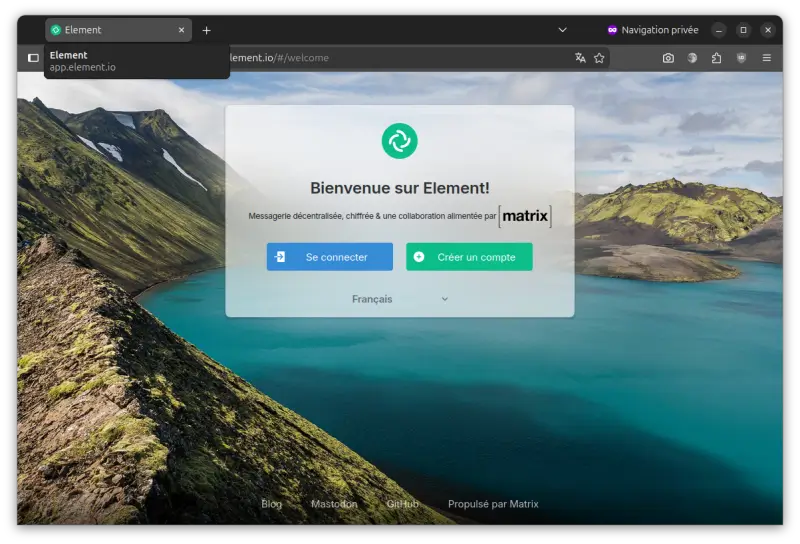Open a new browser tab
800x544 pixels.
tap(206, 31)
